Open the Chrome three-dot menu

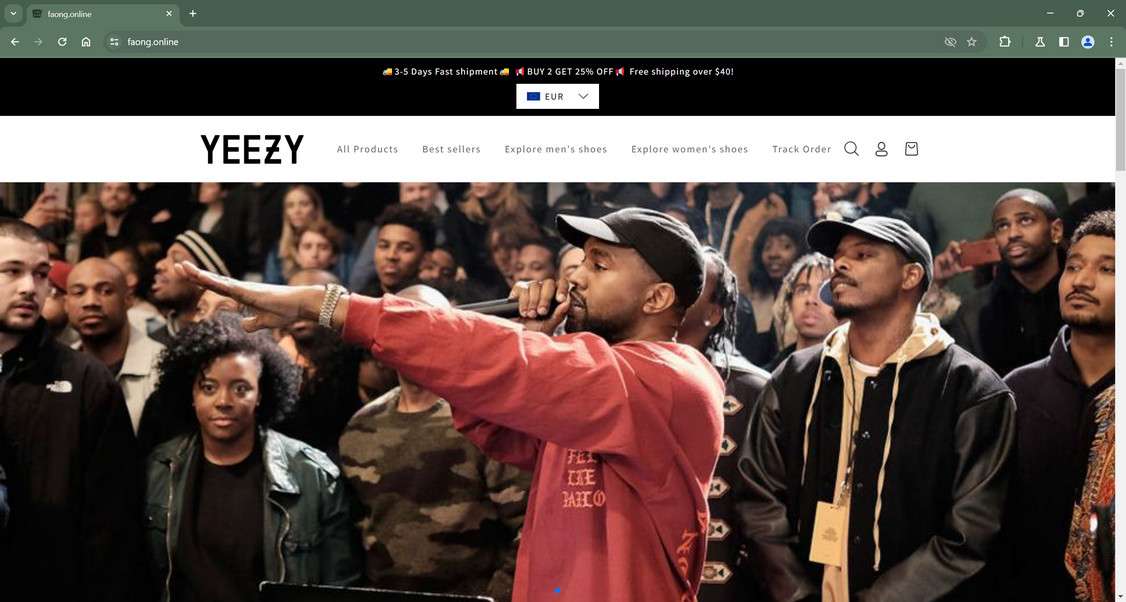pos(1111,42)
